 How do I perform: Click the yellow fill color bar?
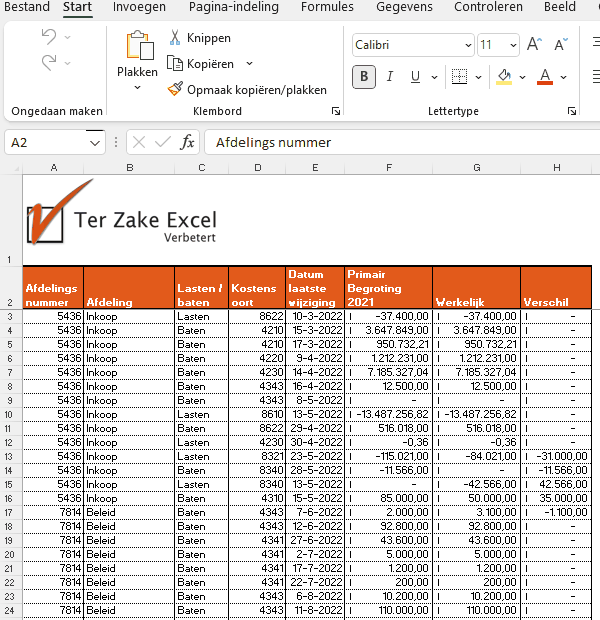point(504,83)
